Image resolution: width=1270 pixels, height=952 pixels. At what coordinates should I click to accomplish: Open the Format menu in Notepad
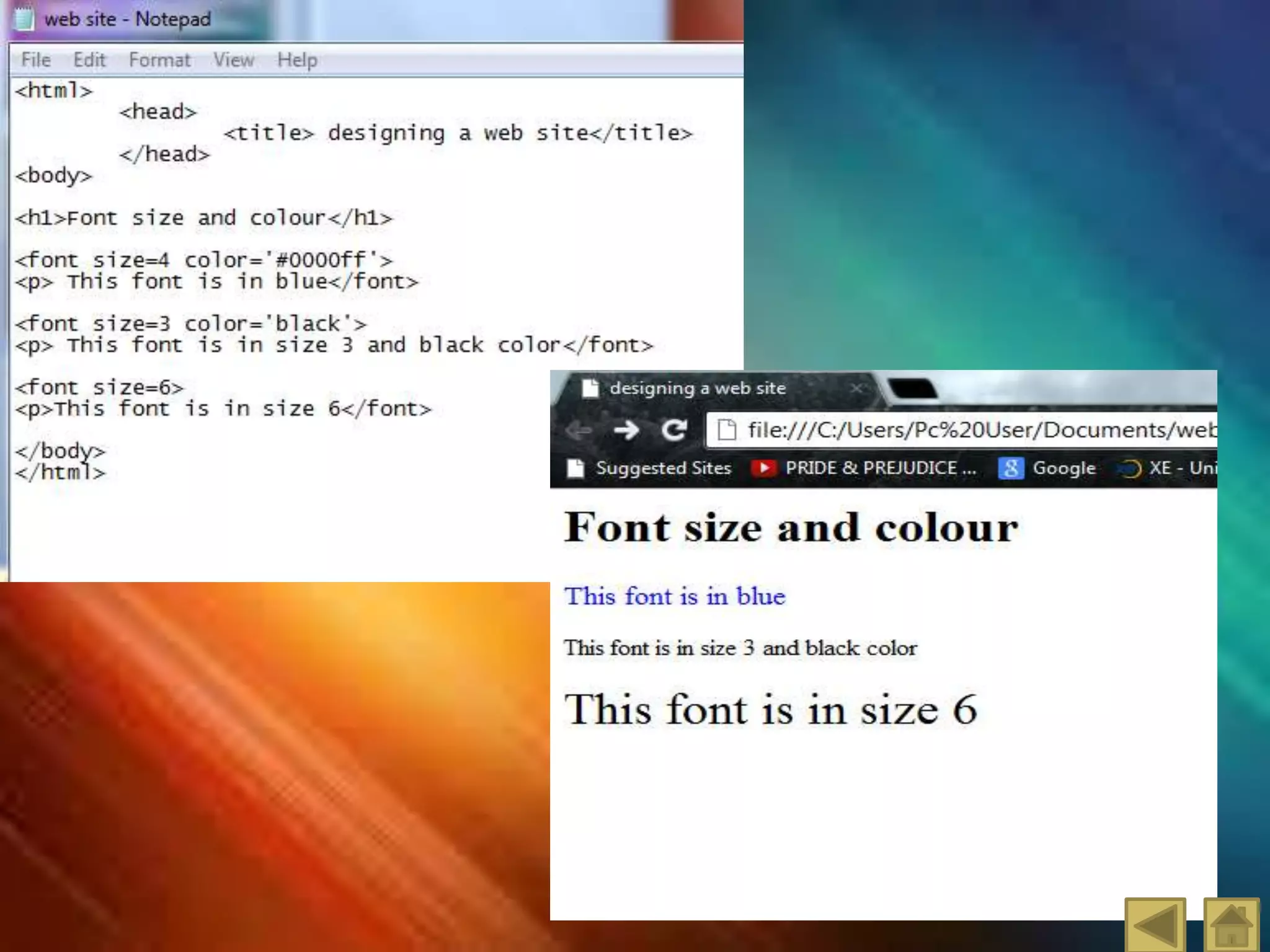(159, 60)
